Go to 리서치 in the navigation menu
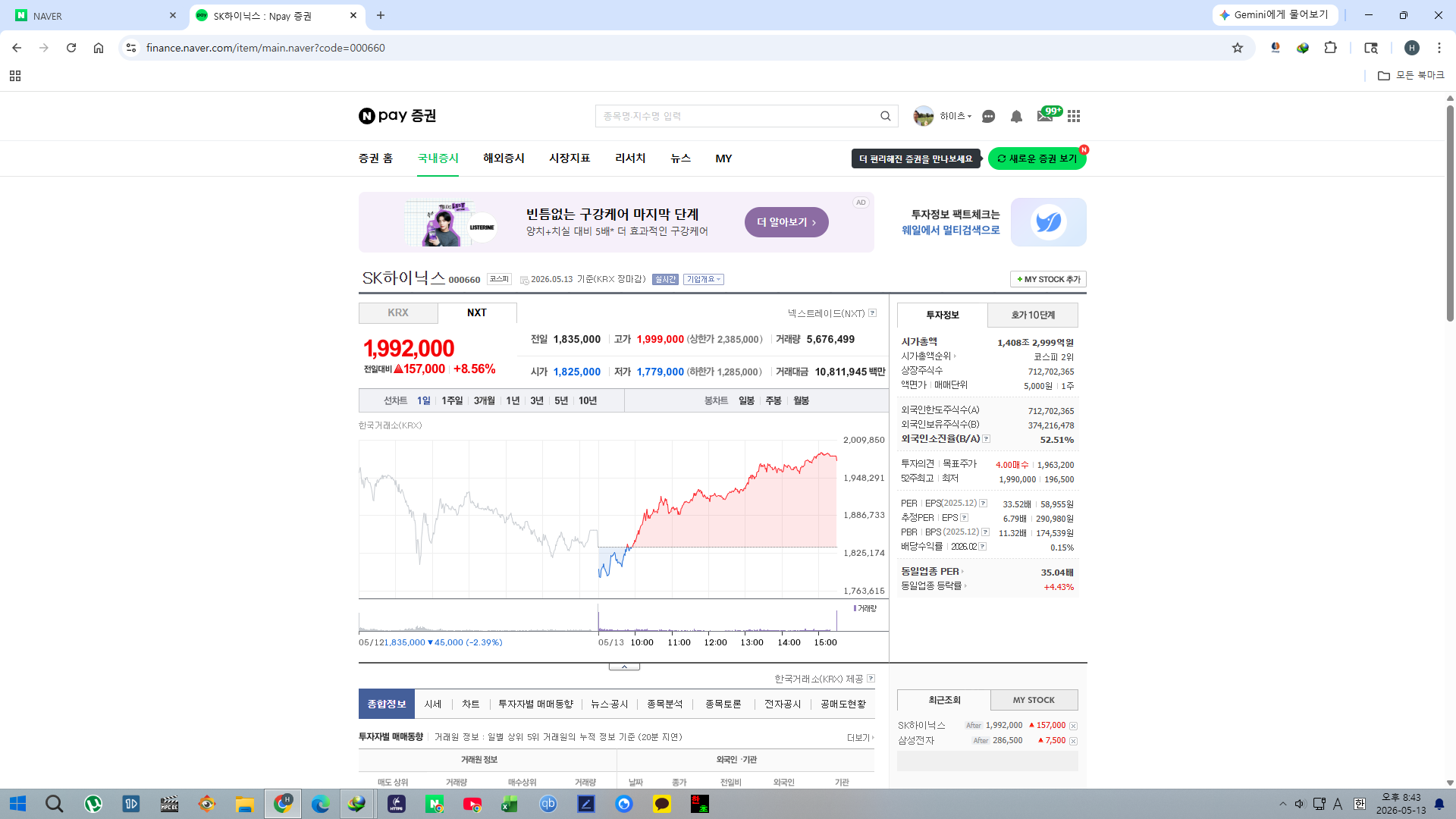Image resolution: width=1456 pixels, height=819 pixels. click(x=630, y=158)
